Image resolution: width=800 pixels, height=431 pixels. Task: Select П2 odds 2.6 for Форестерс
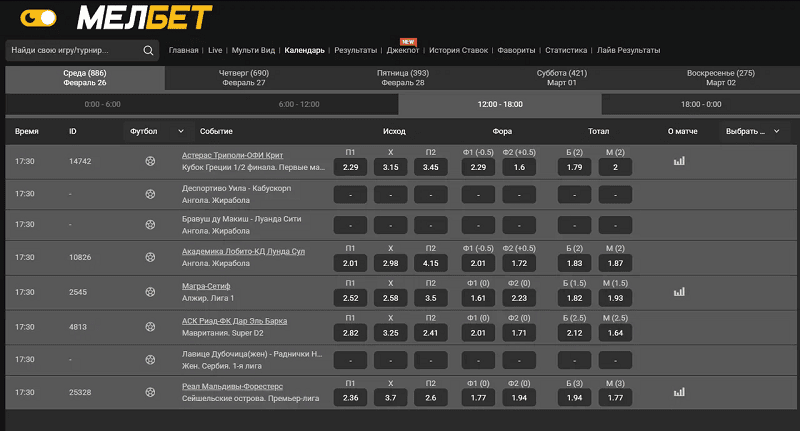point(431,398)
